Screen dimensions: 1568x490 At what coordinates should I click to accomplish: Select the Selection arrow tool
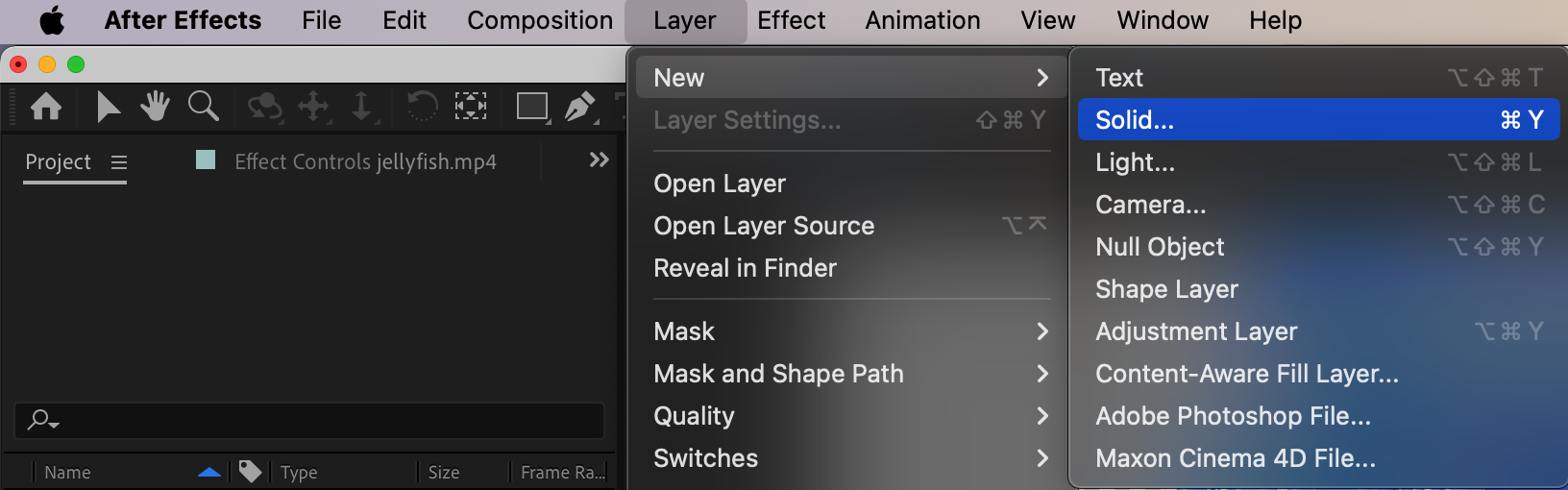coord(108,106)
